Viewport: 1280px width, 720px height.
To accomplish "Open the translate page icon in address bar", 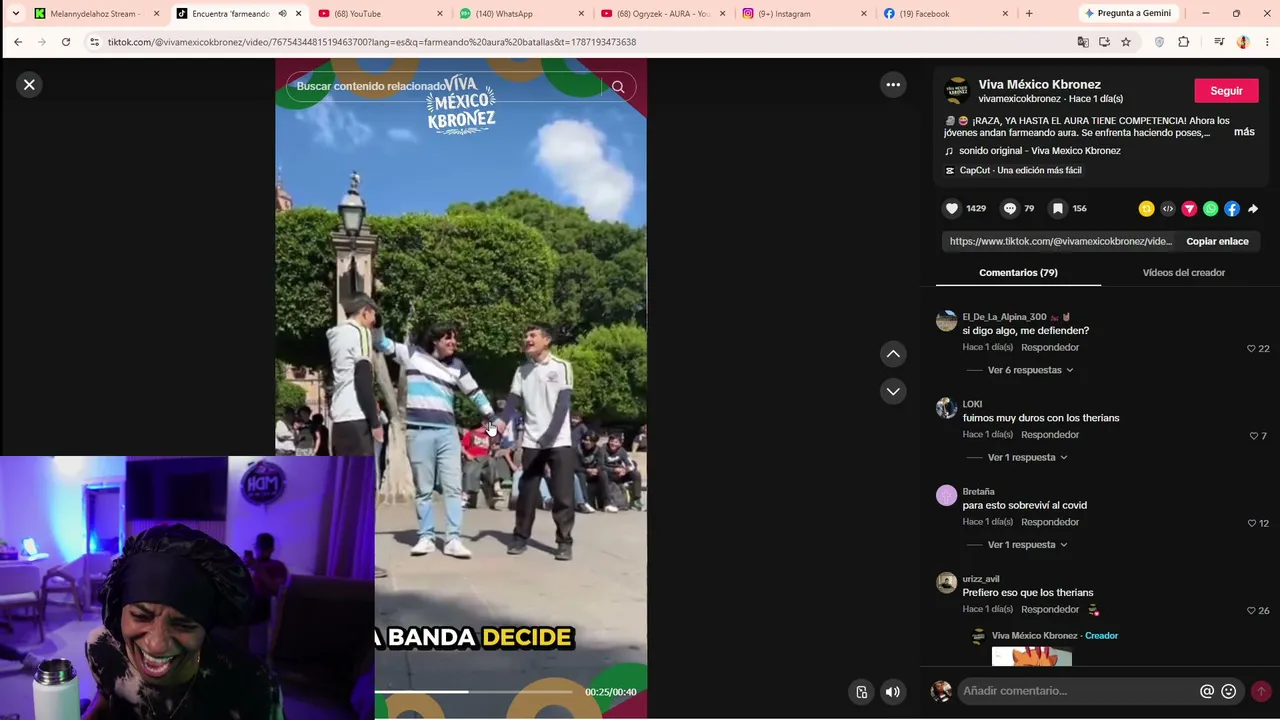I will 1083,42.
